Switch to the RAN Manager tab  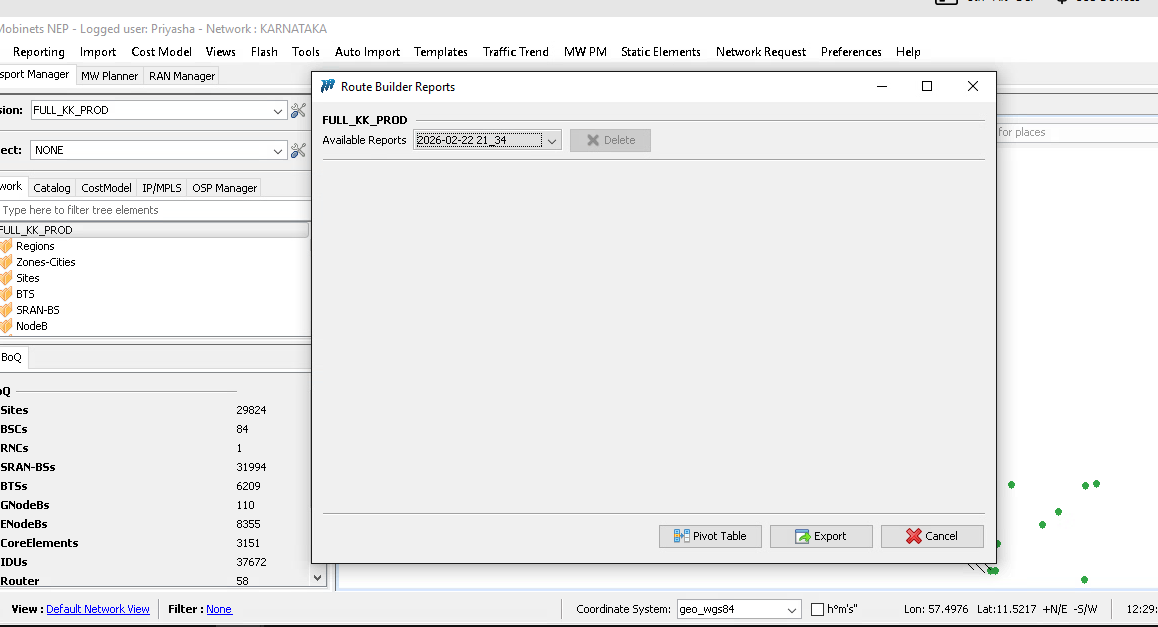(181, 75)
